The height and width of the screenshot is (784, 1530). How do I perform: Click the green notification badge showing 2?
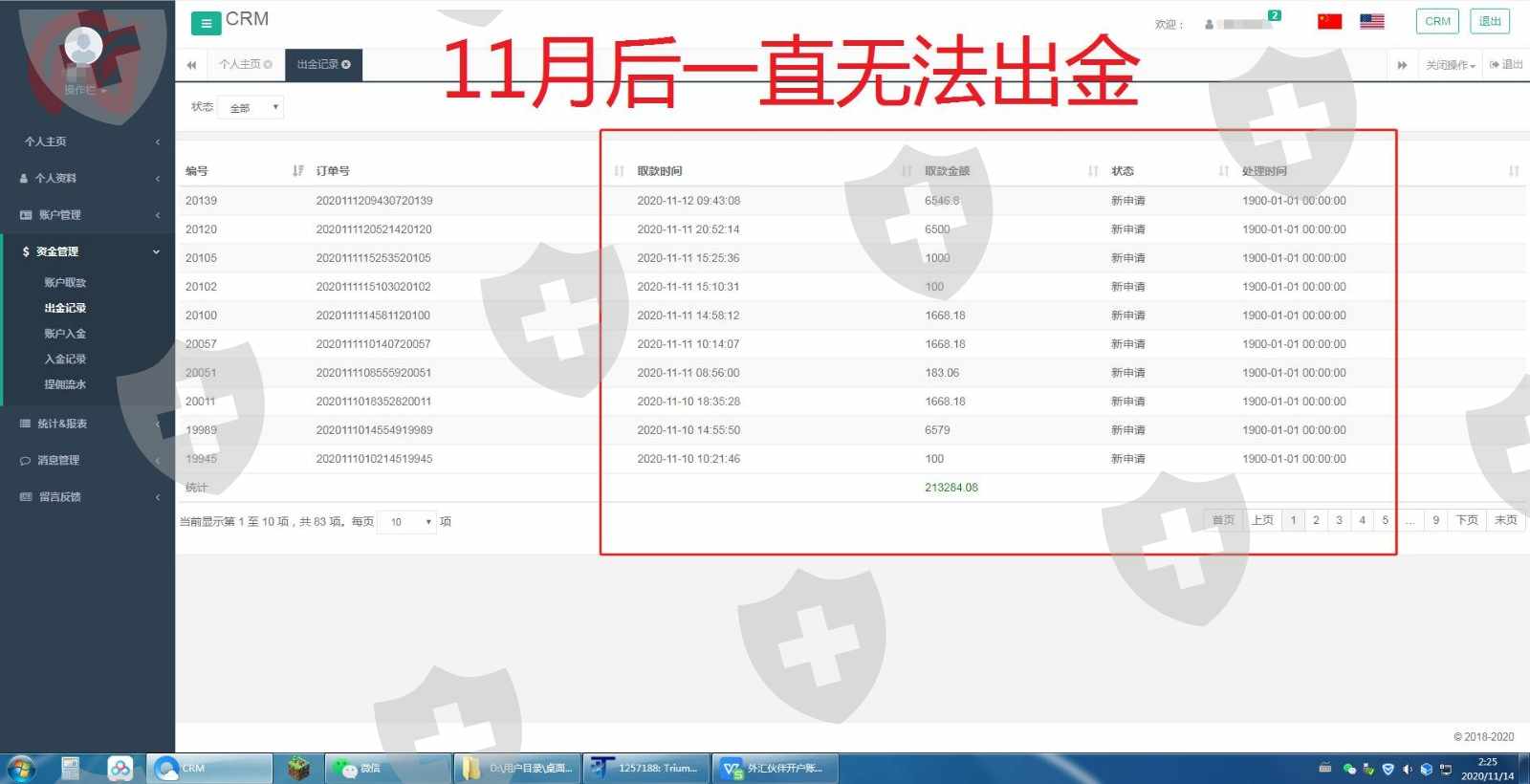point(1275,15)
